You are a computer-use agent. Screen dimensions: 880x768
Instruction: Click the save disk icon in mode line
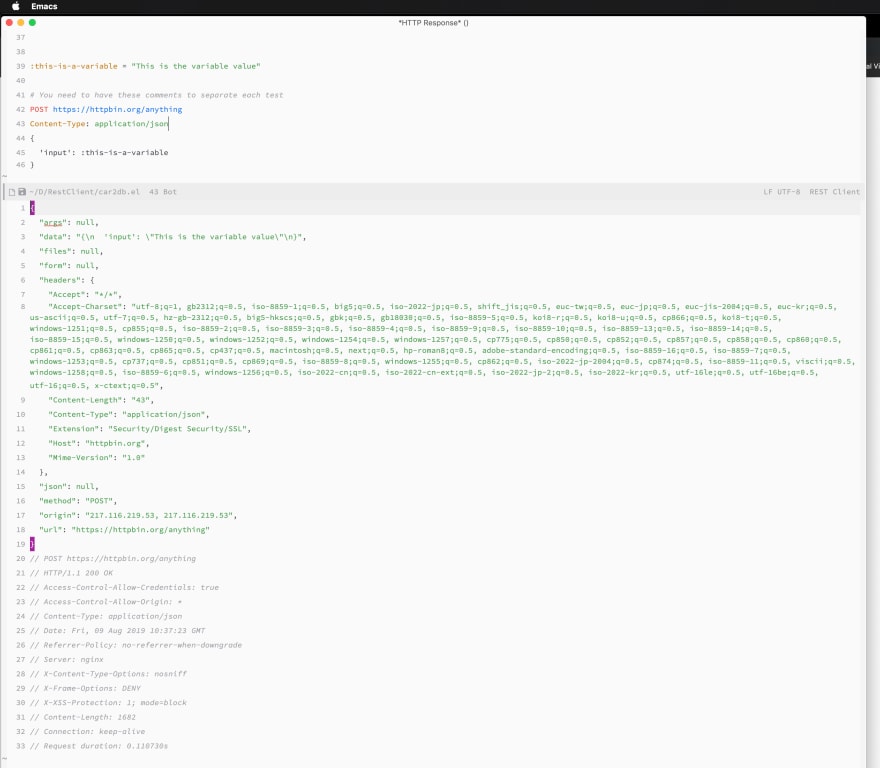[x=22, y=192]
